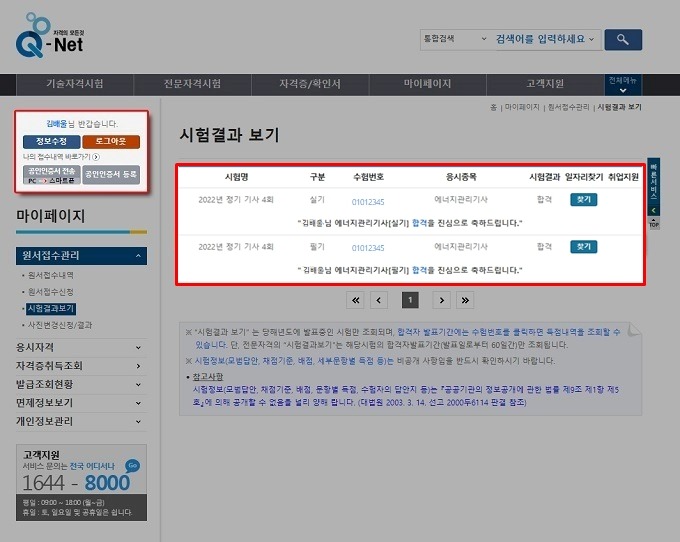Viewport: 680px width, 542px height.
Task: Click 홈 breadcrumb link
Action: (x=493, y=107)
